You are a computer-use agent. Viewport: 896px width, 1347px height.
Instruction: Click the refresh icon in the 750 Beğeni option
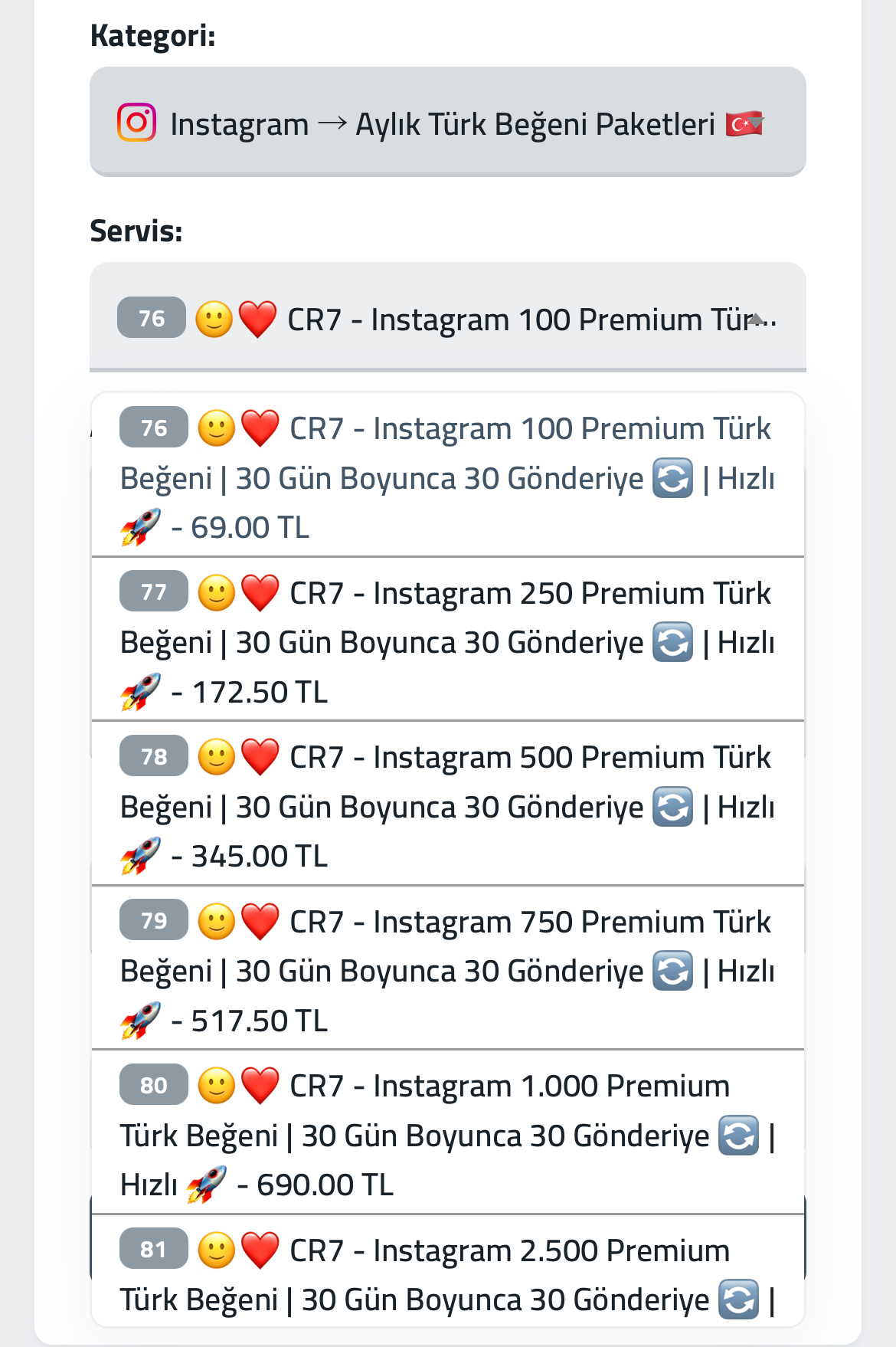(x=673, y=971)
